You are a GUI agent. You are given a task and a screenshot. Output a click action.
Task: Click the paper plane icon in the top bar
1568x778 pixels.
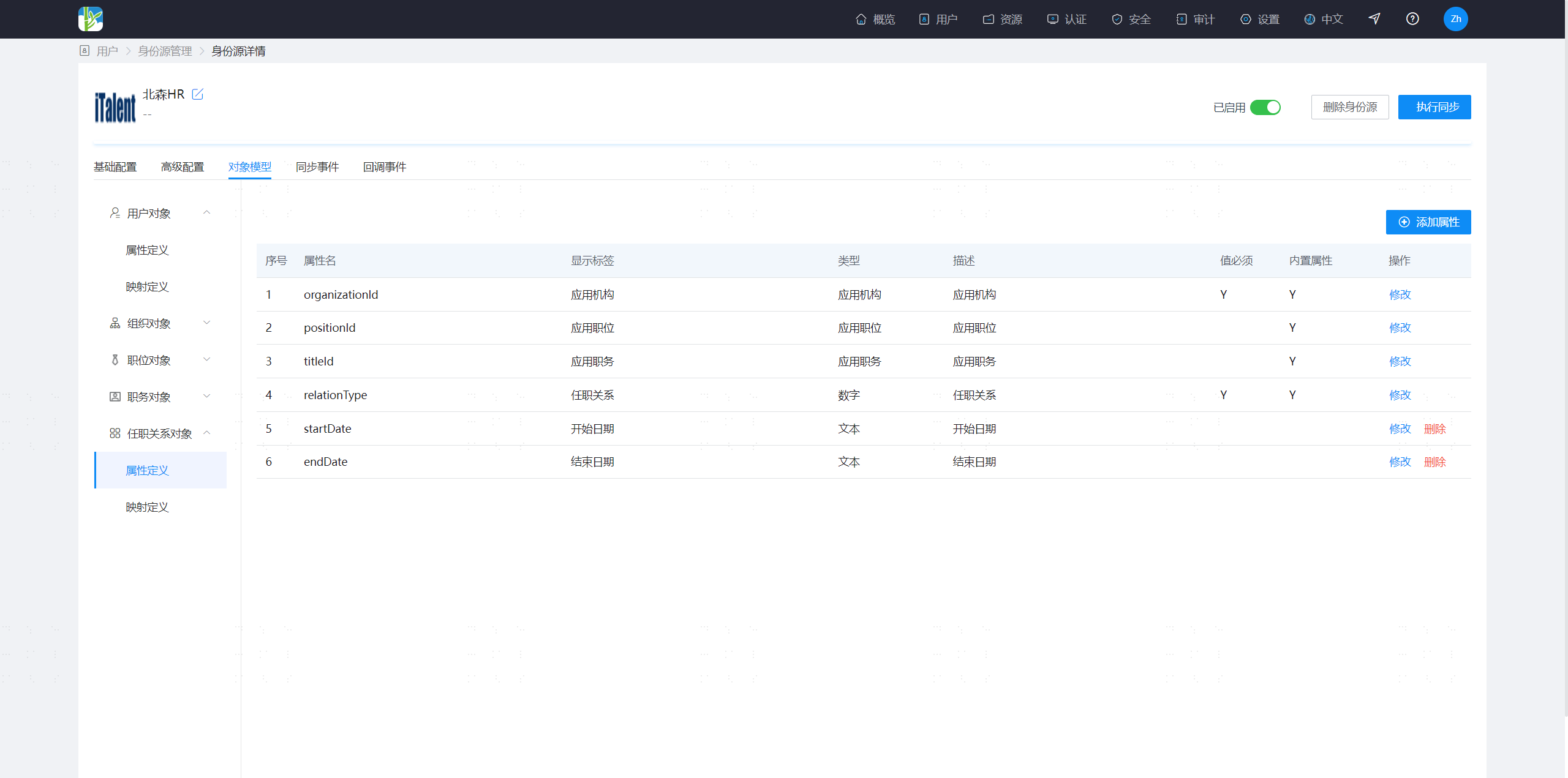[1374, 19]
